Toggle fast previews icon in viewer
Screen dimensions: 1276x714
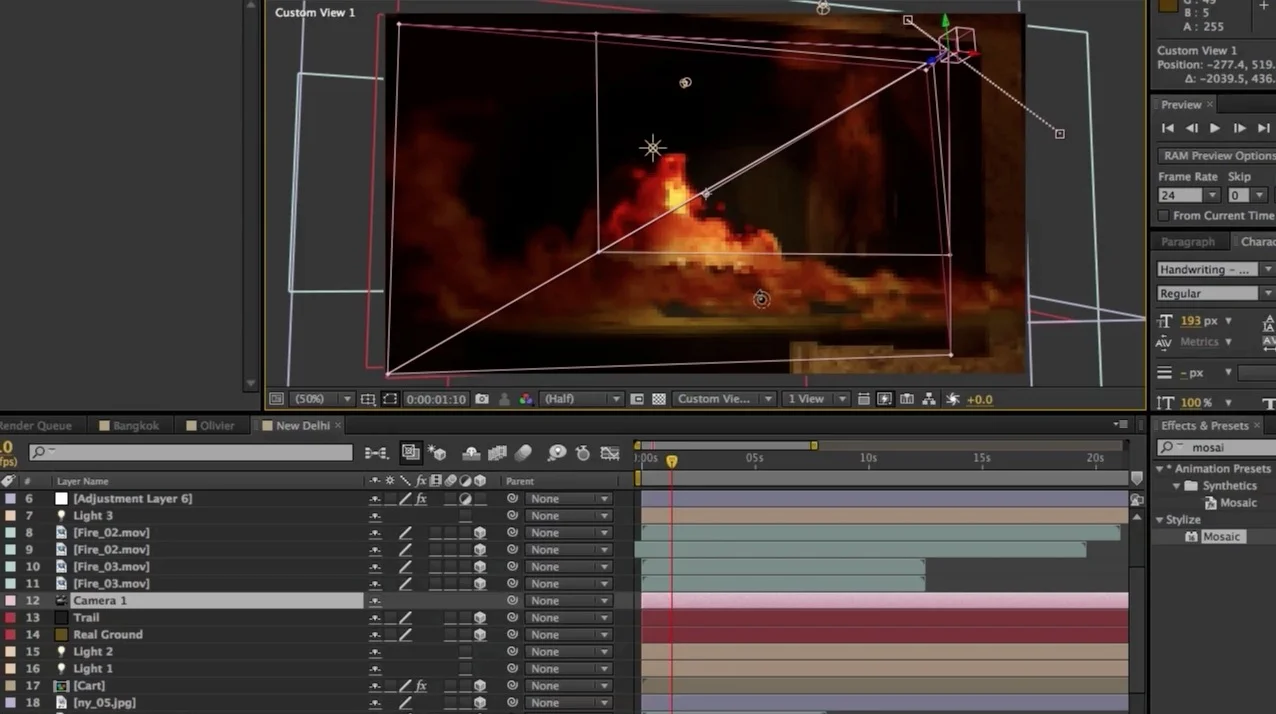(x=885, y=399)
